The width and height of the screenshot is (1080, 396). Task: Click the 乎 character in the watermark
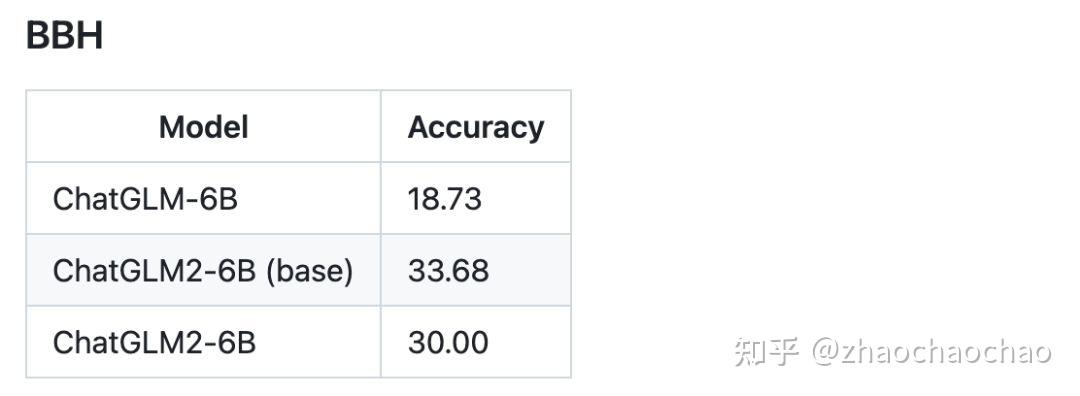coord(783,351)
